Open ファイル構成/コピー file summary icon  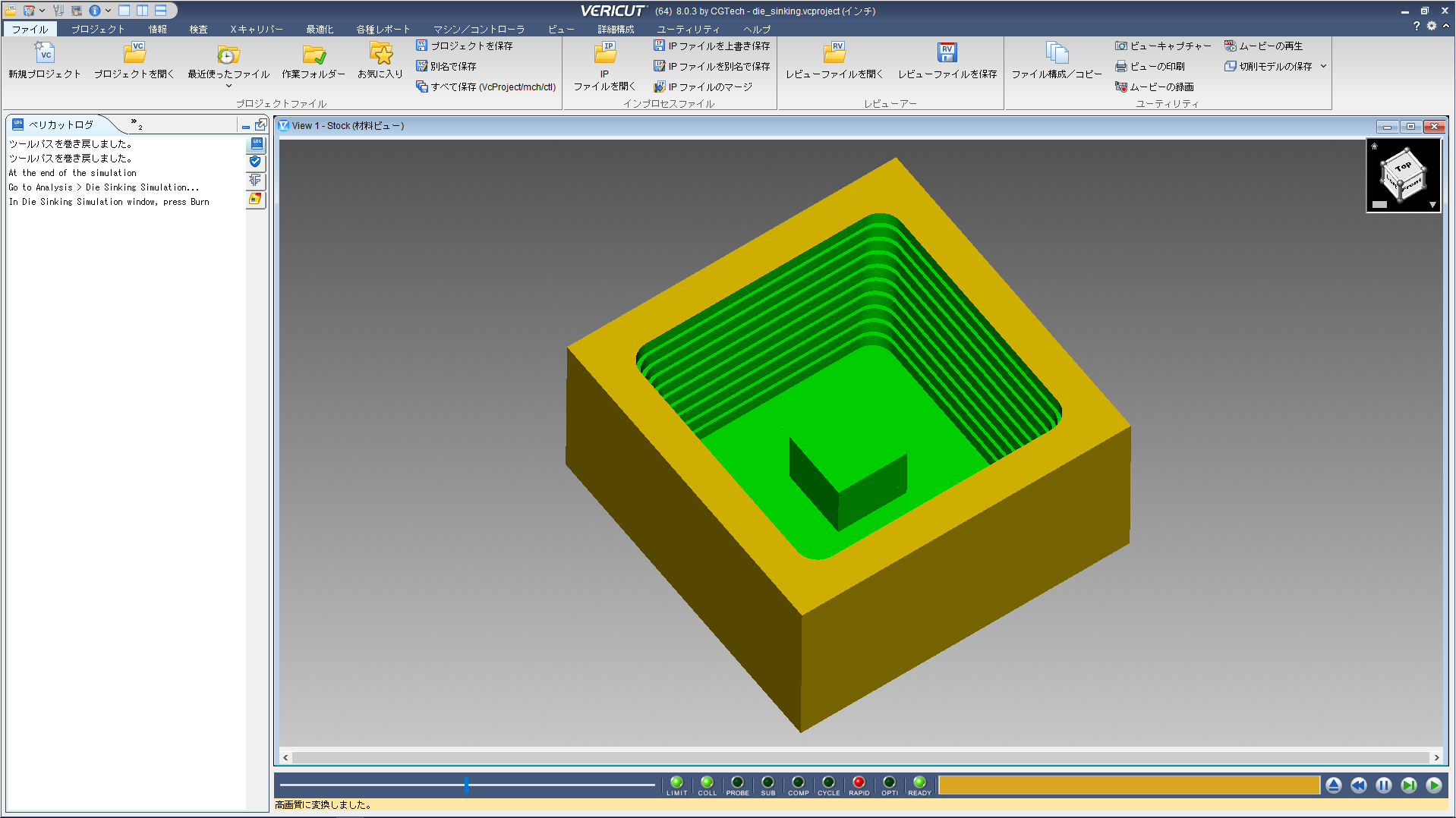[x=1056, y=53]
